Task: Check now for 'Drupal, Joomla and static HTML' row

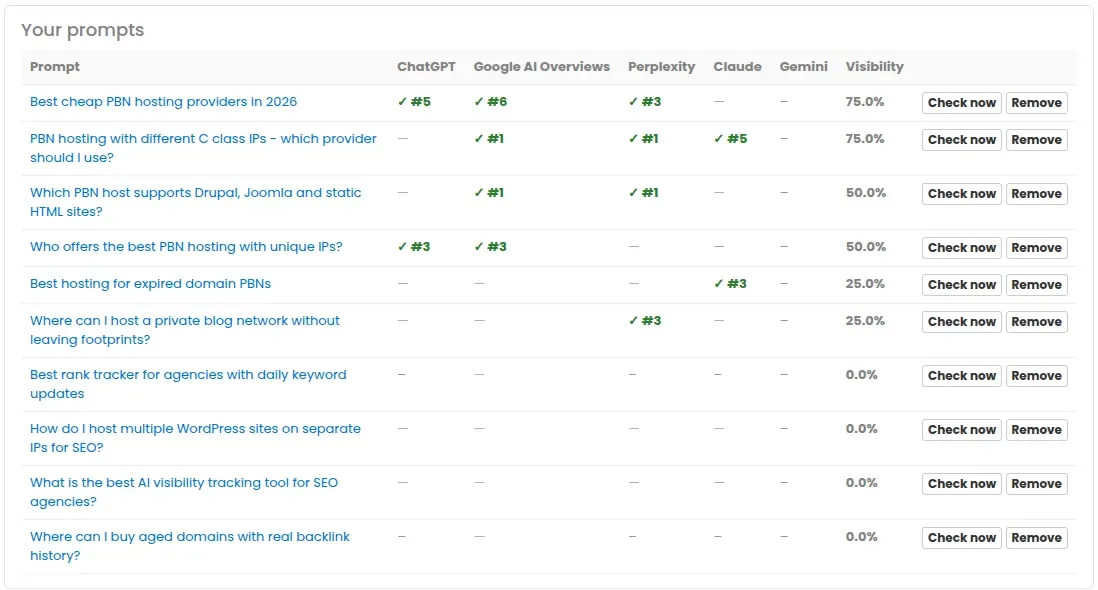Action: coord(961,194)
